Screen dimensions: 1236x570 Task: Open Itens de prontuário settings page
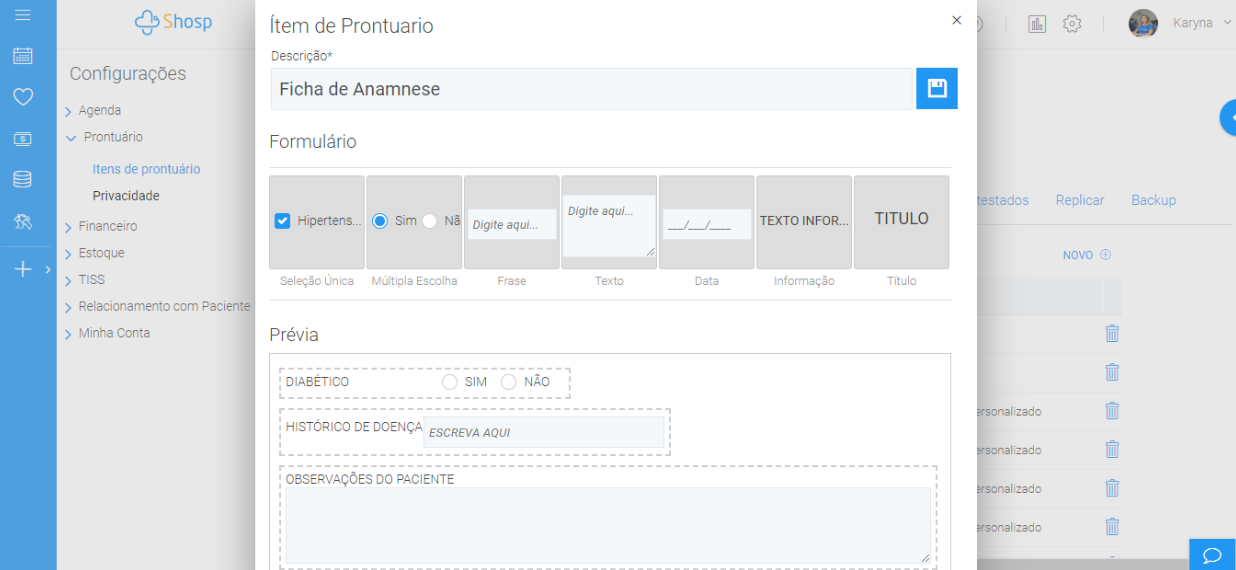(146, 169)
